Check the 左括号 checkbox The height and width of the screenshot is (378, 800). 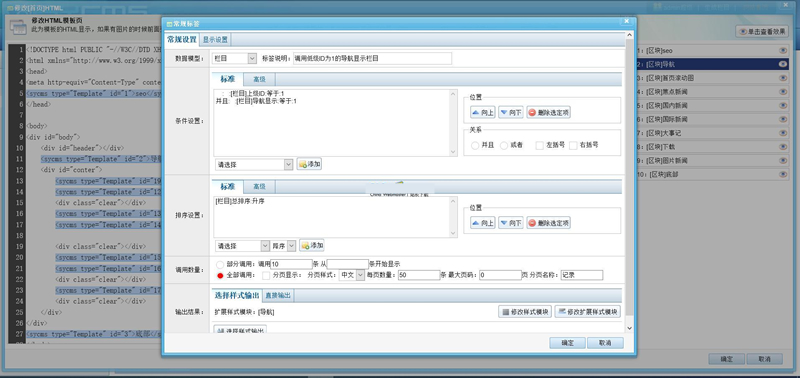[539, 145]
